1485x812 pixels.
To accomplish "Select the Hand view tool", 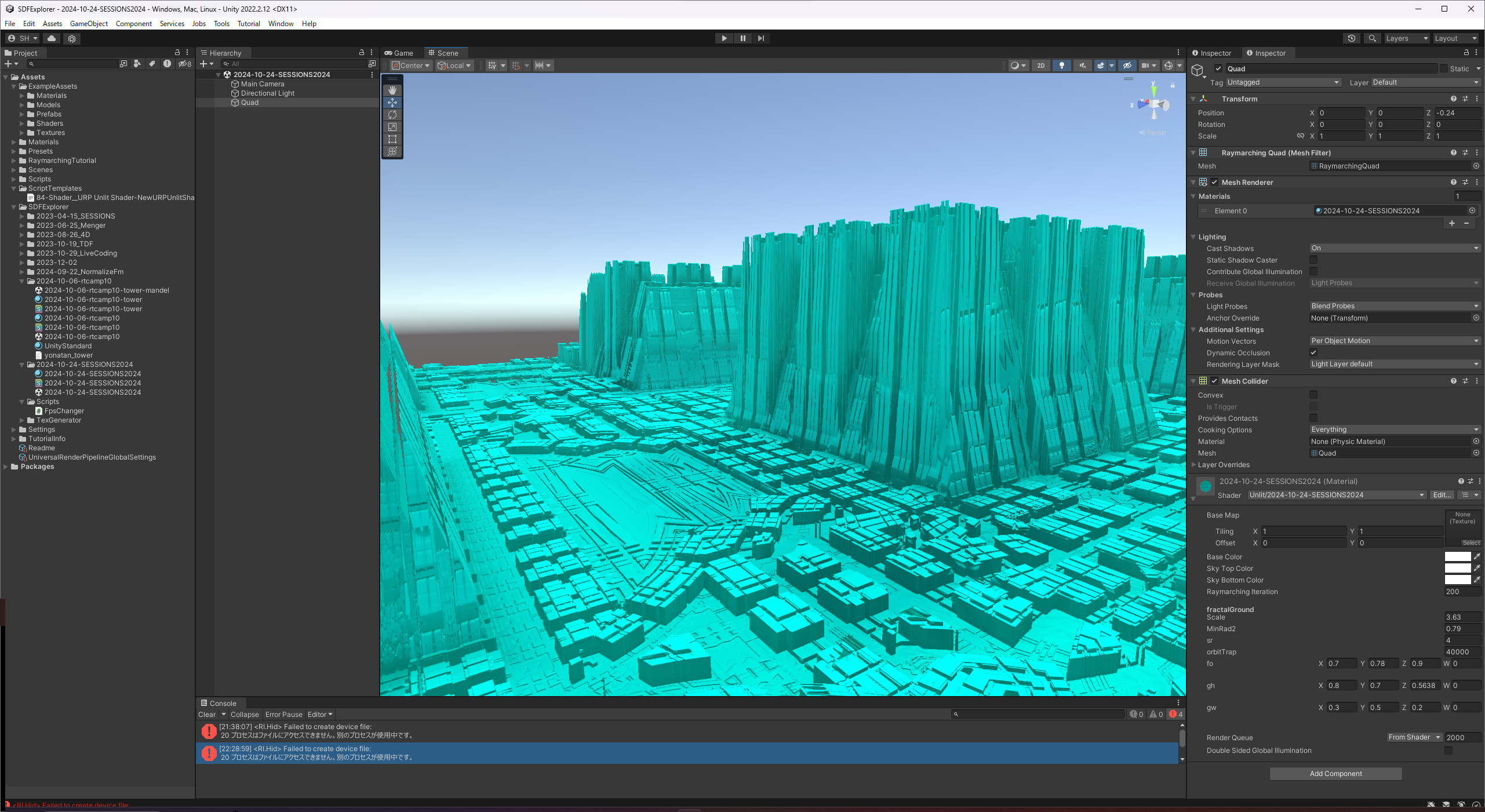I will point(392,90).
